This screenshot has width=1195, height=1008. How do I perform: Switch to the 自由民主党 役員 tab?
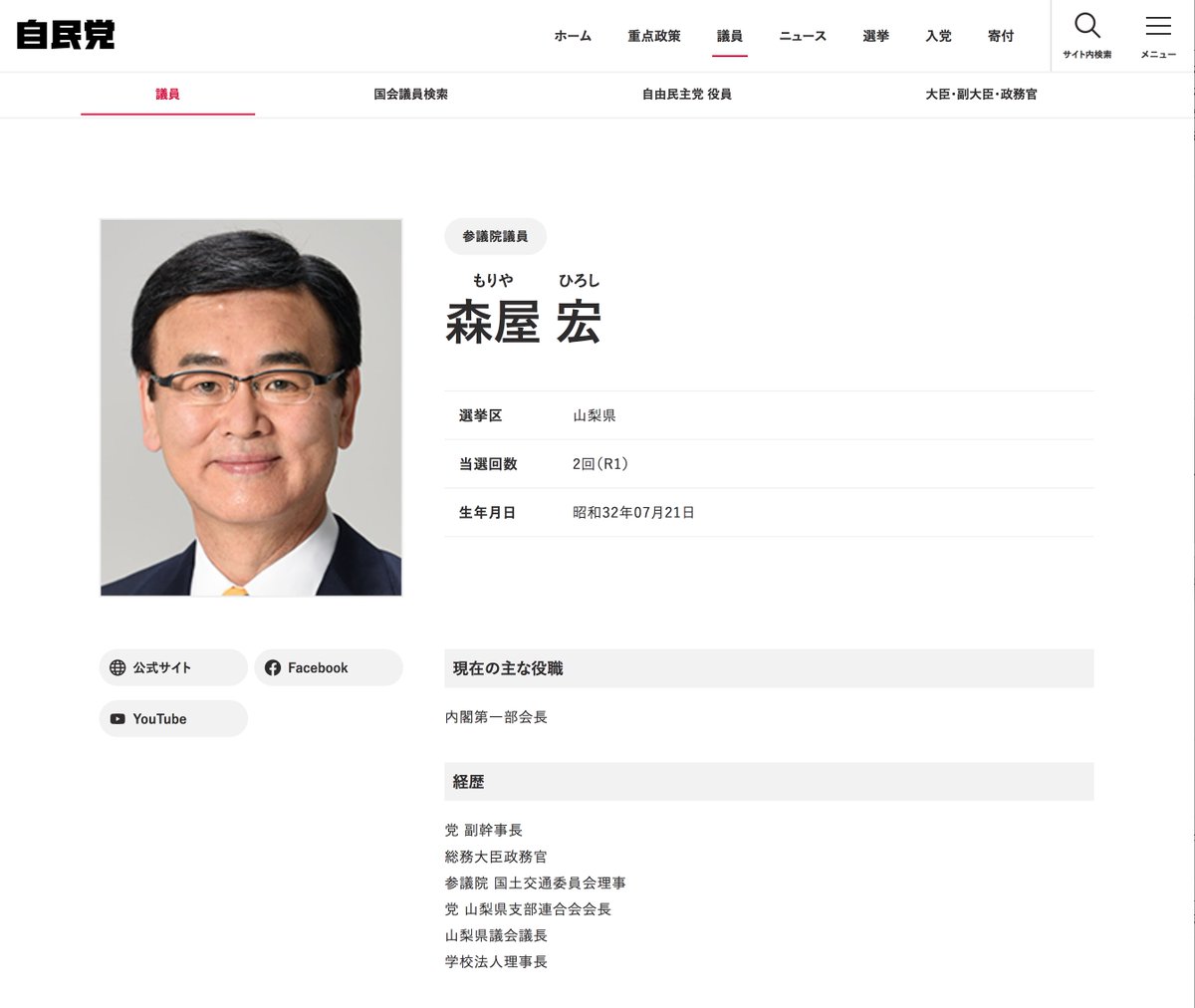coord(687,94)
